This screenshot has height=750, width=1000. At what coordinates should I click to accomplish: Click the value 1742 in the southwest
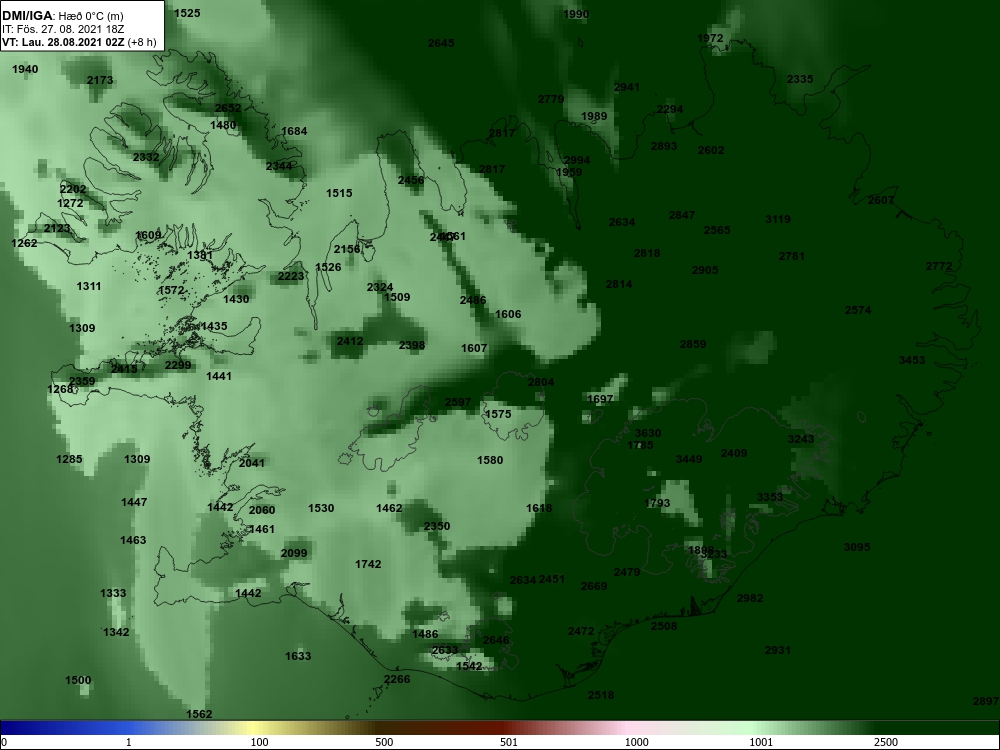click(x=368, y=564)
